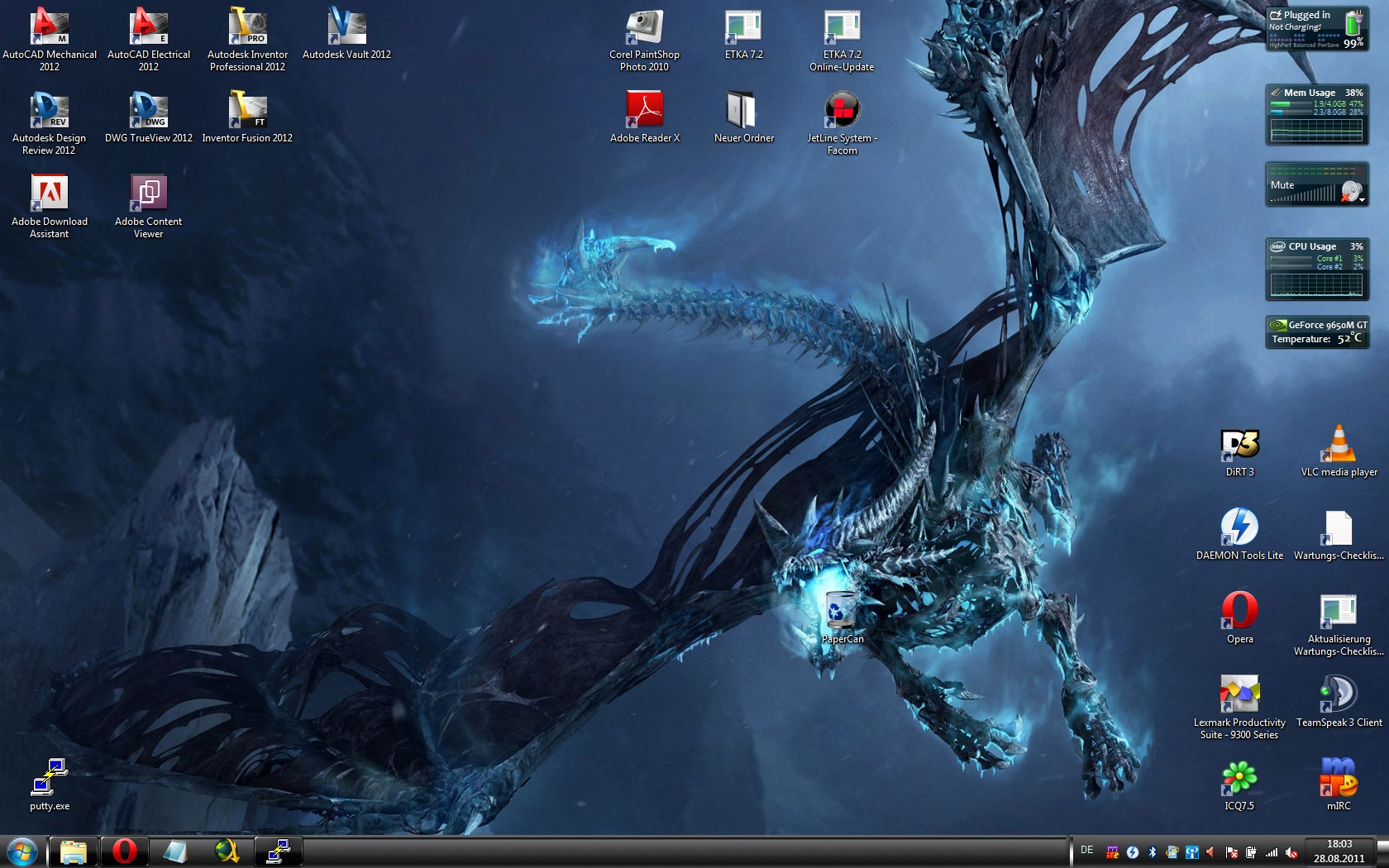Image resolution: width=1389 pixels, height=868 pixels.
Task: Select Corel PaintShop Photo 2010 icon
Action: tap(644, 39)
